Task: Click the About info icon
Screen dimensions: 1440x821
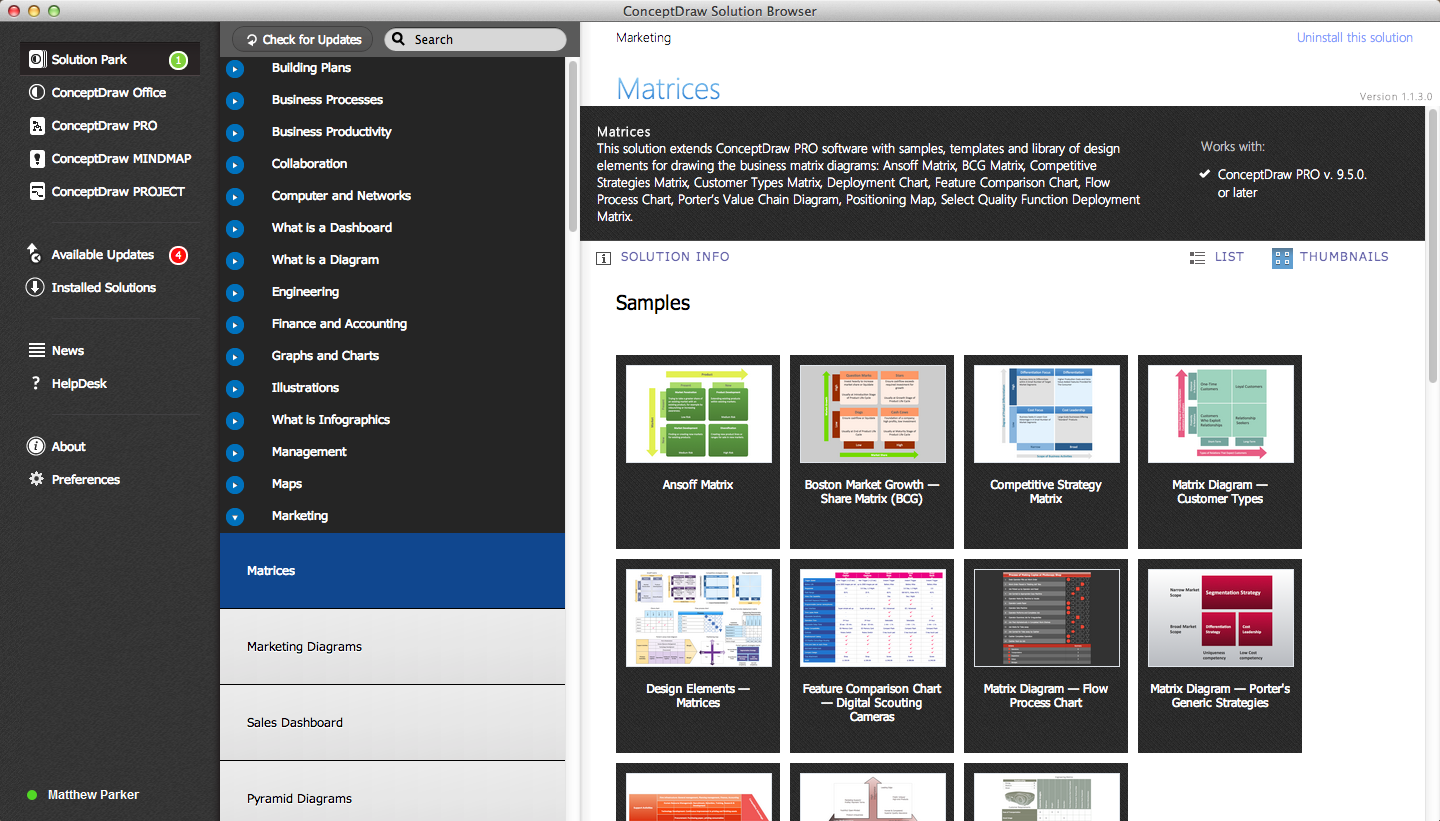Action: 37,446
